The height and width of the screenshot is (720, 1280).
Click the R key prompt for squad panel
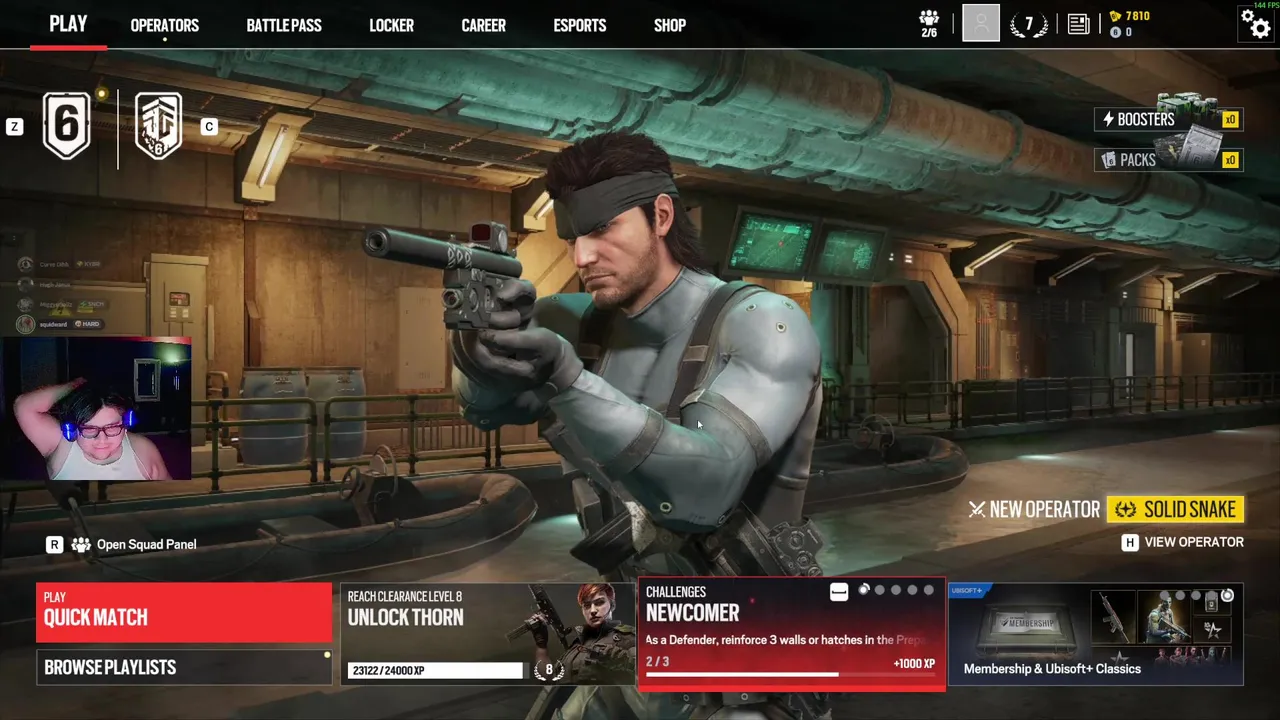pyautogui.click(x=54, y=544)
